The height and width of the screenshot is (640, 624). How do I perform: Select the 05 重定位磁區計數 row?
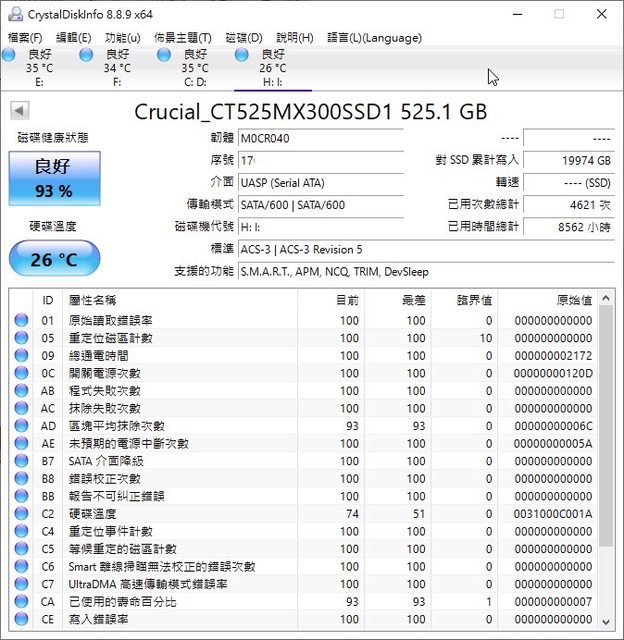200,338
